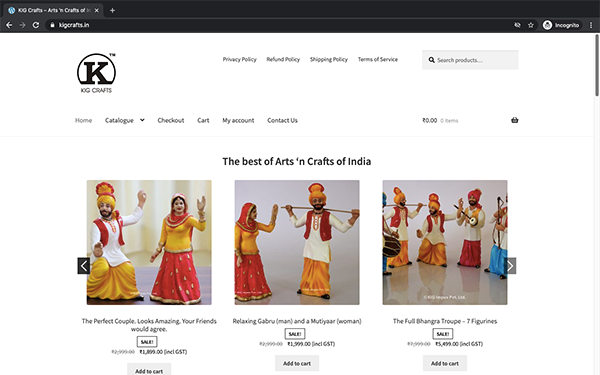
Task: Click the tracking protection eye icon
Action: 517,25
